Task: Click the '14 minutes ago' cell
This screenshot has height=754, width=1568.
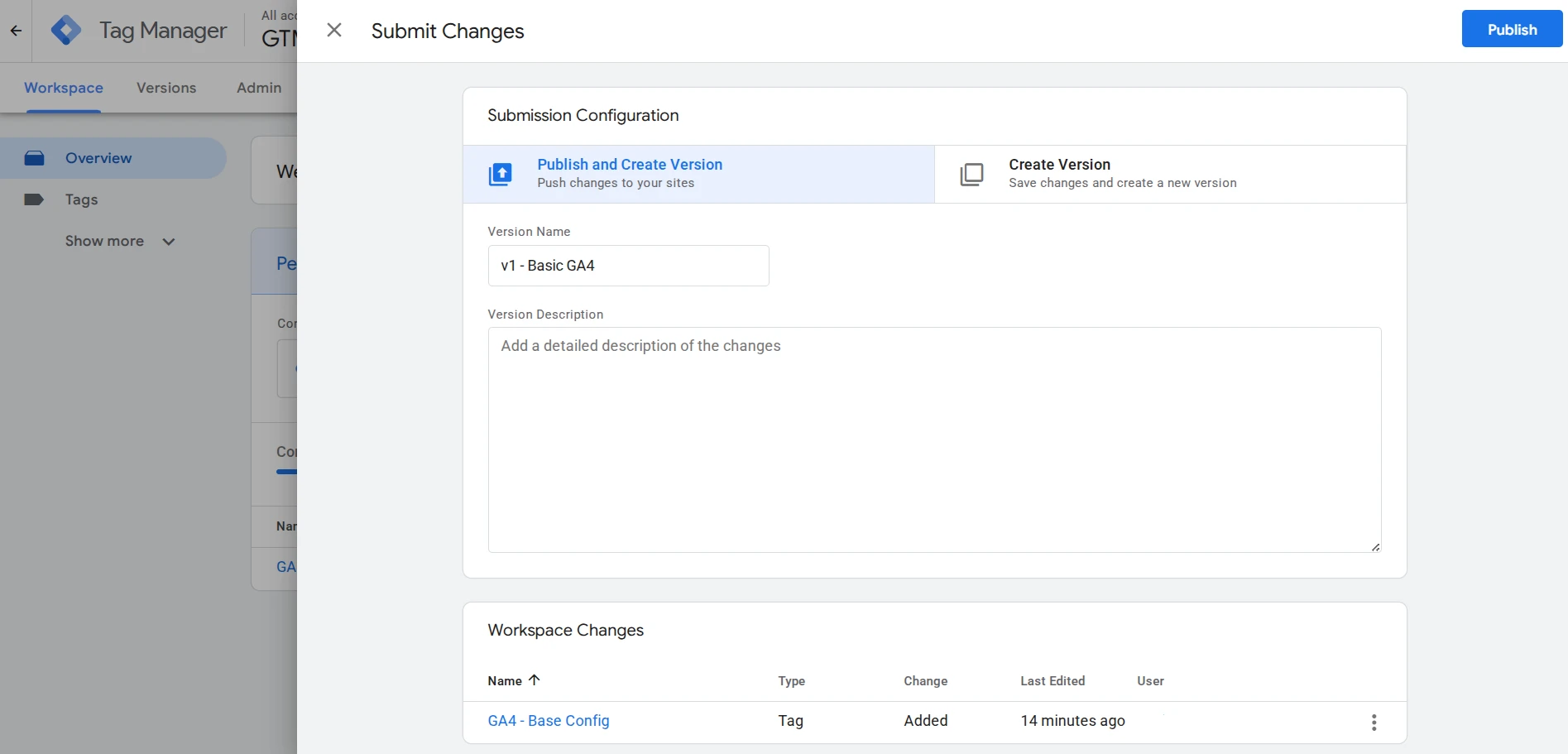Action: (x=1072, y=721)
